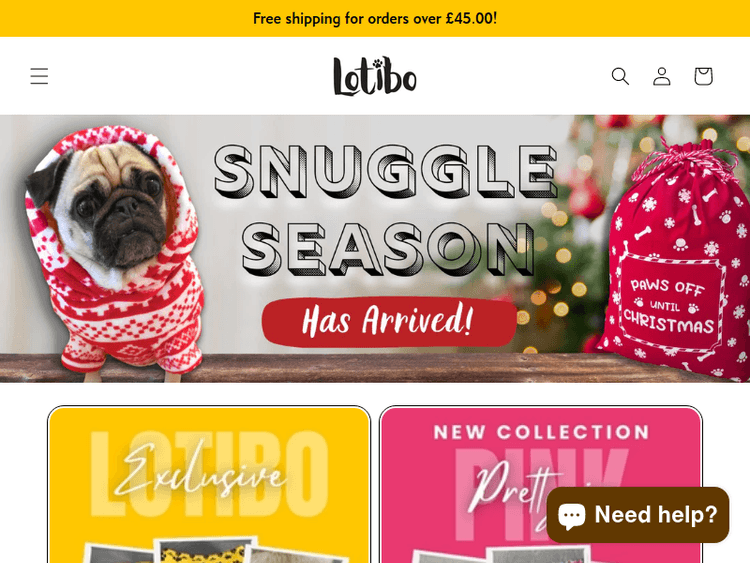Click the search magnifier icon
Screen dimensions: 750x563
[620, 76]
